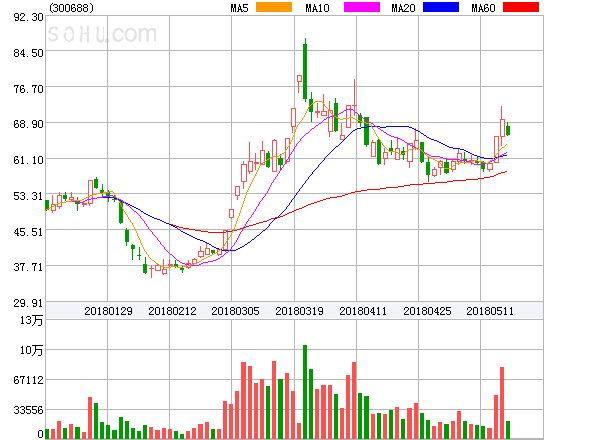The width and height of the screenshot is (600, 440).
Task: Click the 20180511 date label
Action: point(490,311)
